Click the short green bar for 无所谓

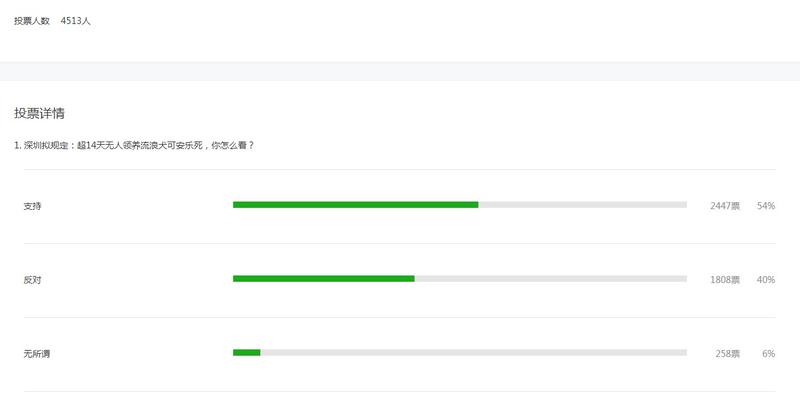pyautogui.click(x=246, y=353)
